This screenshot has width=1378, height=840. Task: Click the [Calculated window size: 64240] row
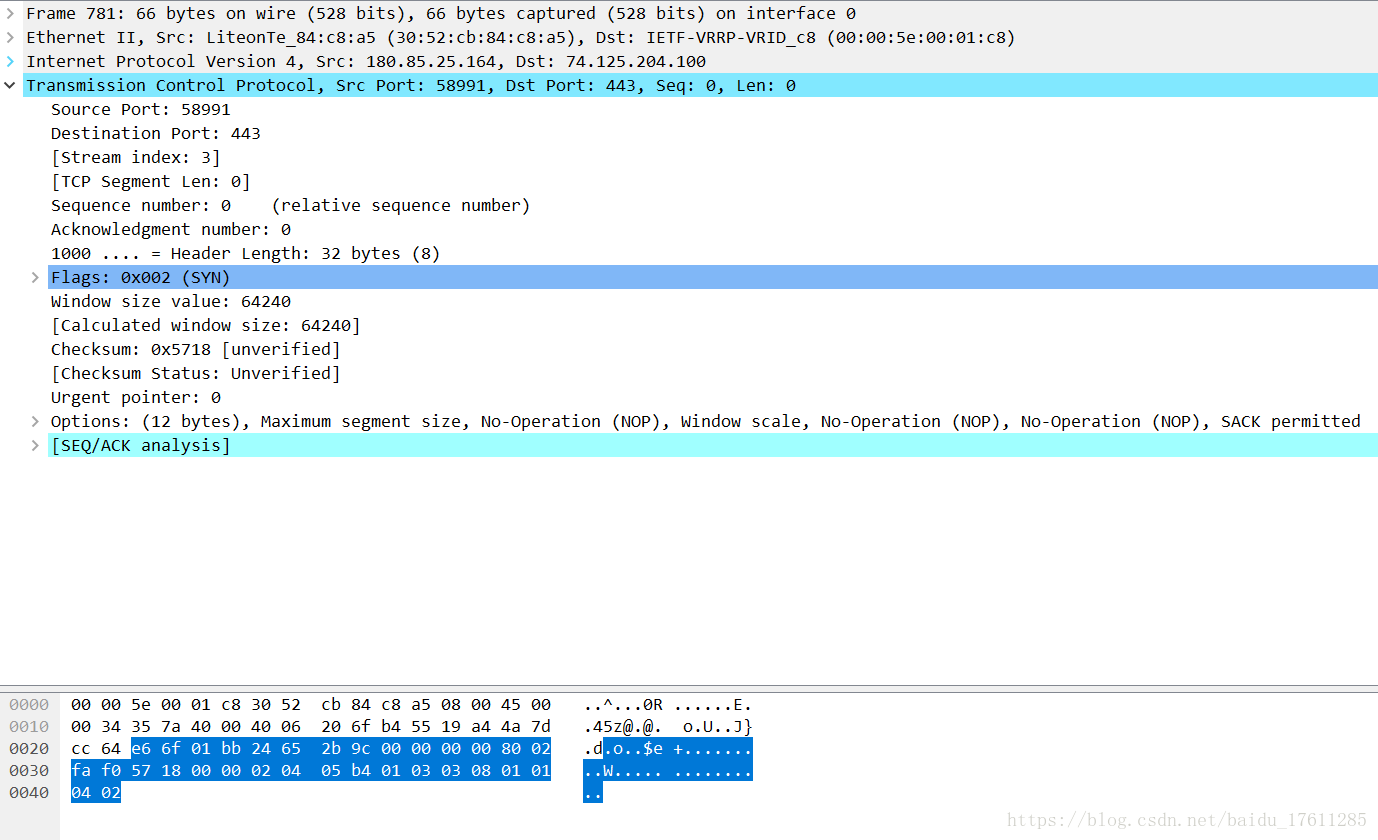(x=205, y=326)
